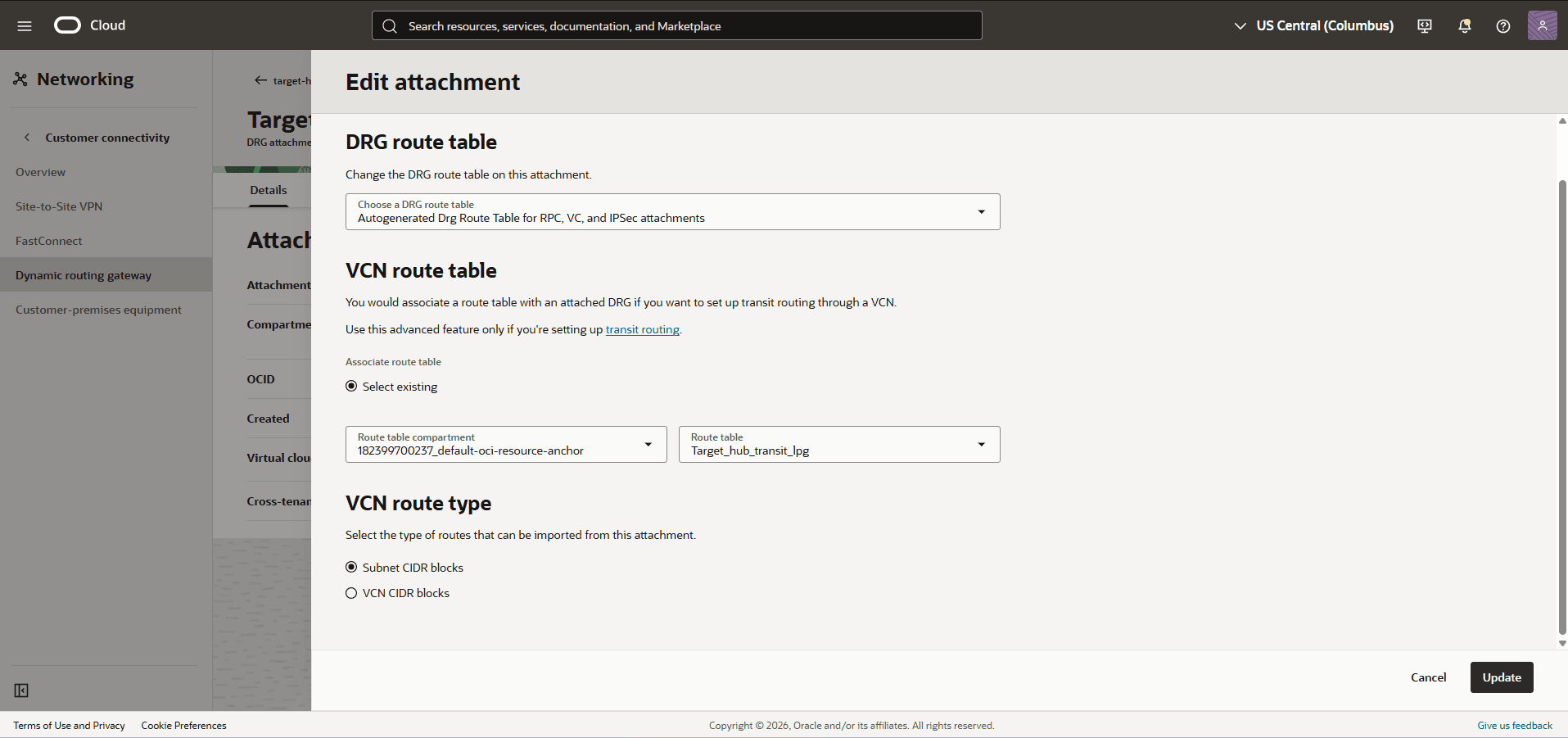Screen dimensions: 1568x738
Task: Click the Give us feedback link
Action: click(1515, 726)
